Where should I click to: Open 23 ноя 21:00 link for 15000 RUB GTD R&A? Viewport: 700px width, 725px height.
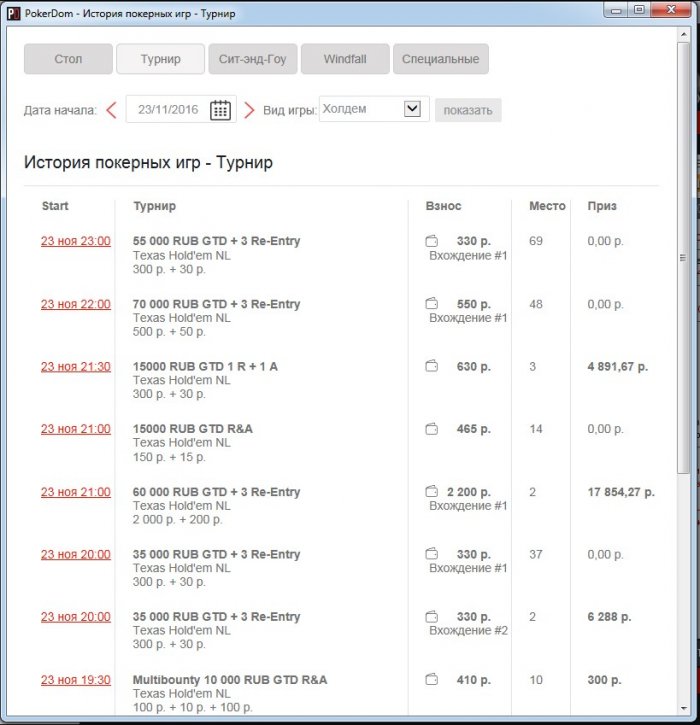pos(76,429)
